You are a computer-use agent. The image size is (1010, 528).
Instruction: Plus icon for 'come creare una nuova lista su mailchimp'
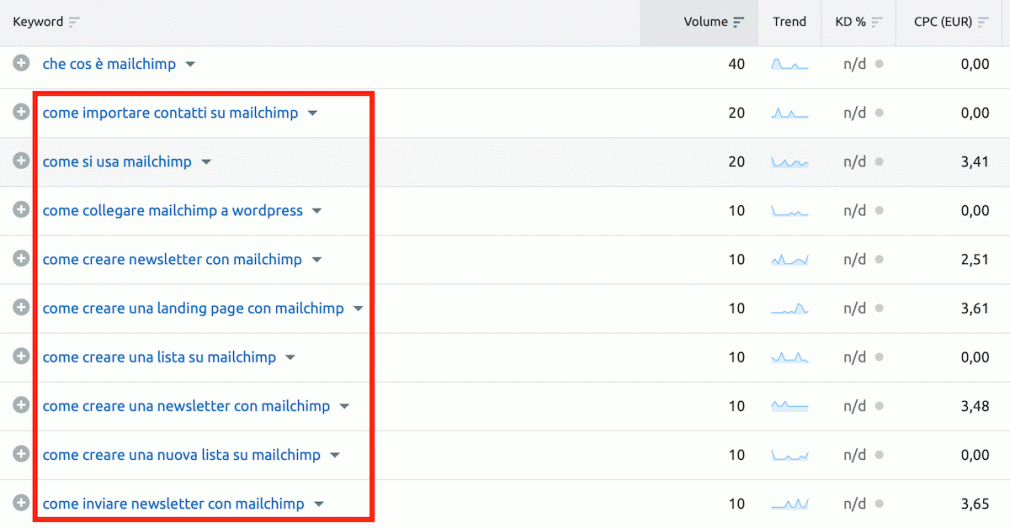[21, 454]
